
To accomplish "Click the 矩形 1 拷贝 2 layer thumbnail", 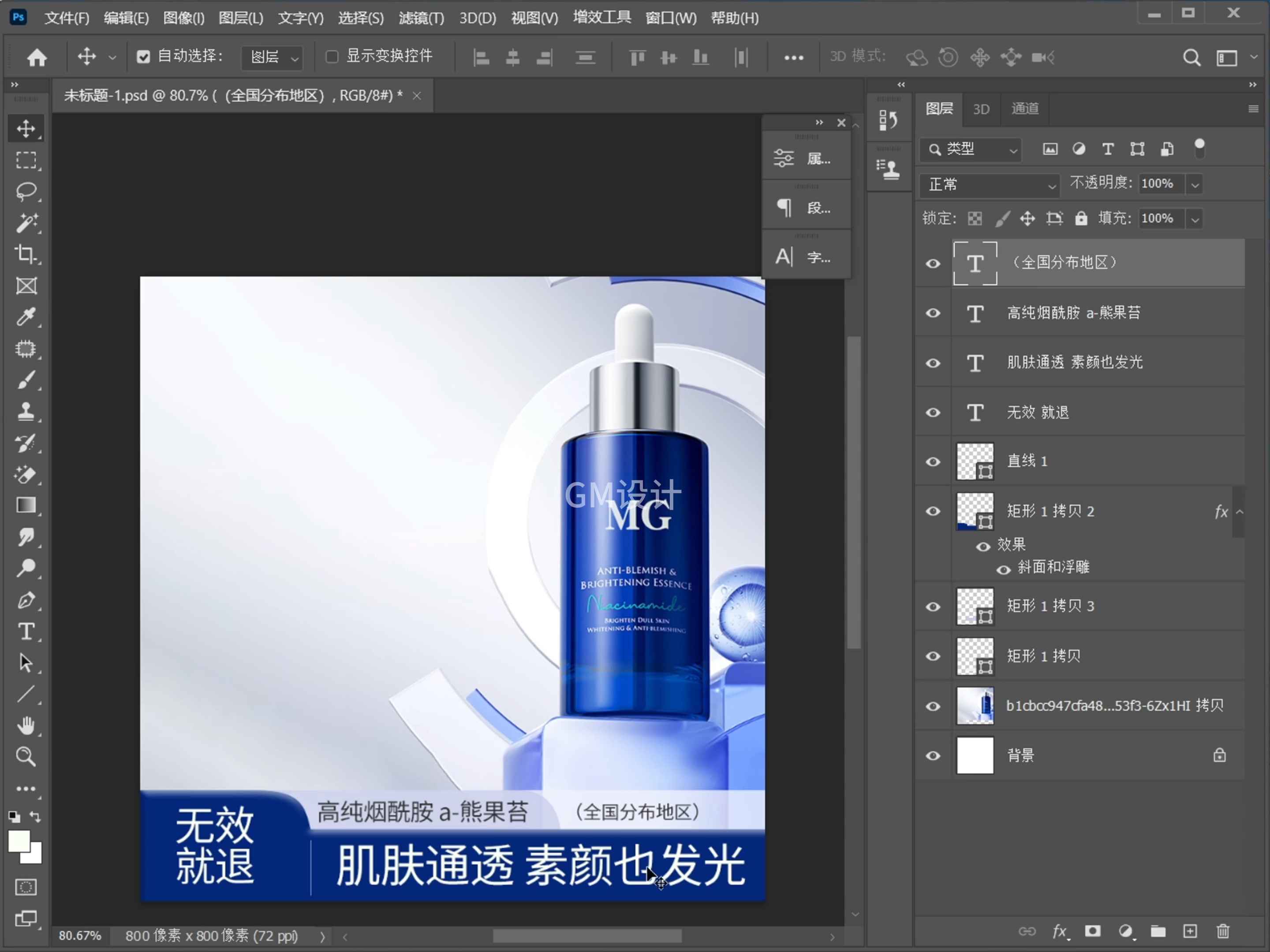I will [975, 511].
